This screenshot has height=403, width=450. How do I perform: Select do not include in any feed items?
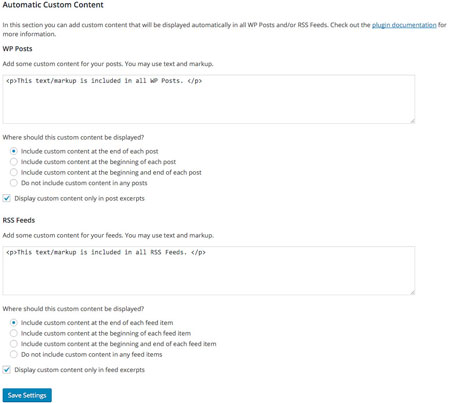pyautogui.click(x=13, y=354)
